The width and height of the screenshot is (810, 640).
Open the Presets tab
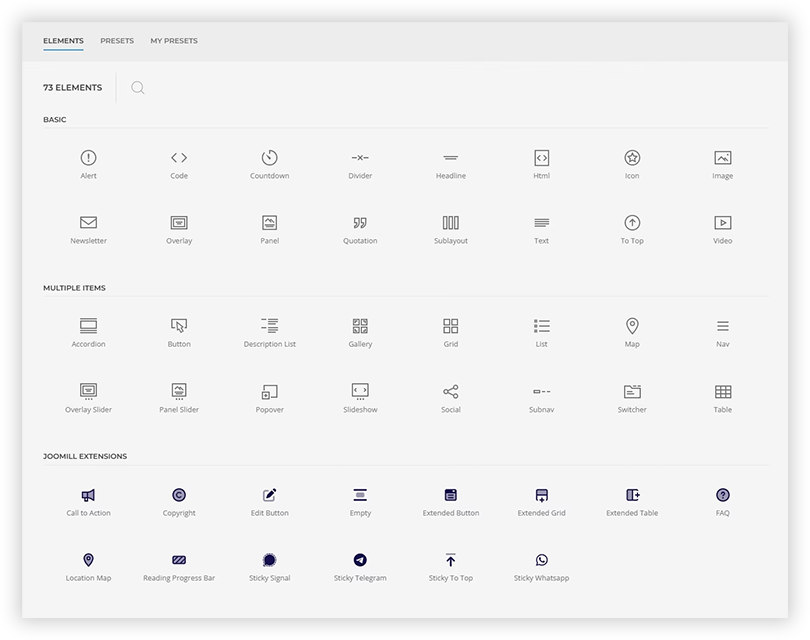click(x=117, y=41)
